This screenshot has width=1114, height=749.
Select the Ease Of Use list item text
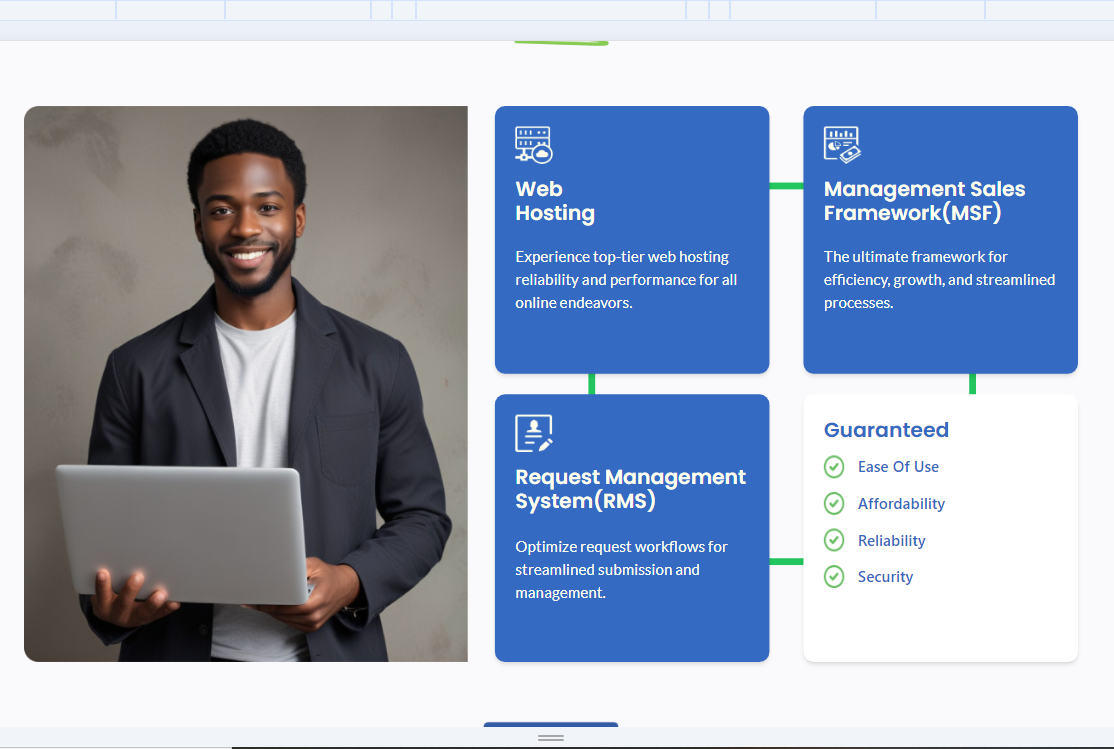898,467
